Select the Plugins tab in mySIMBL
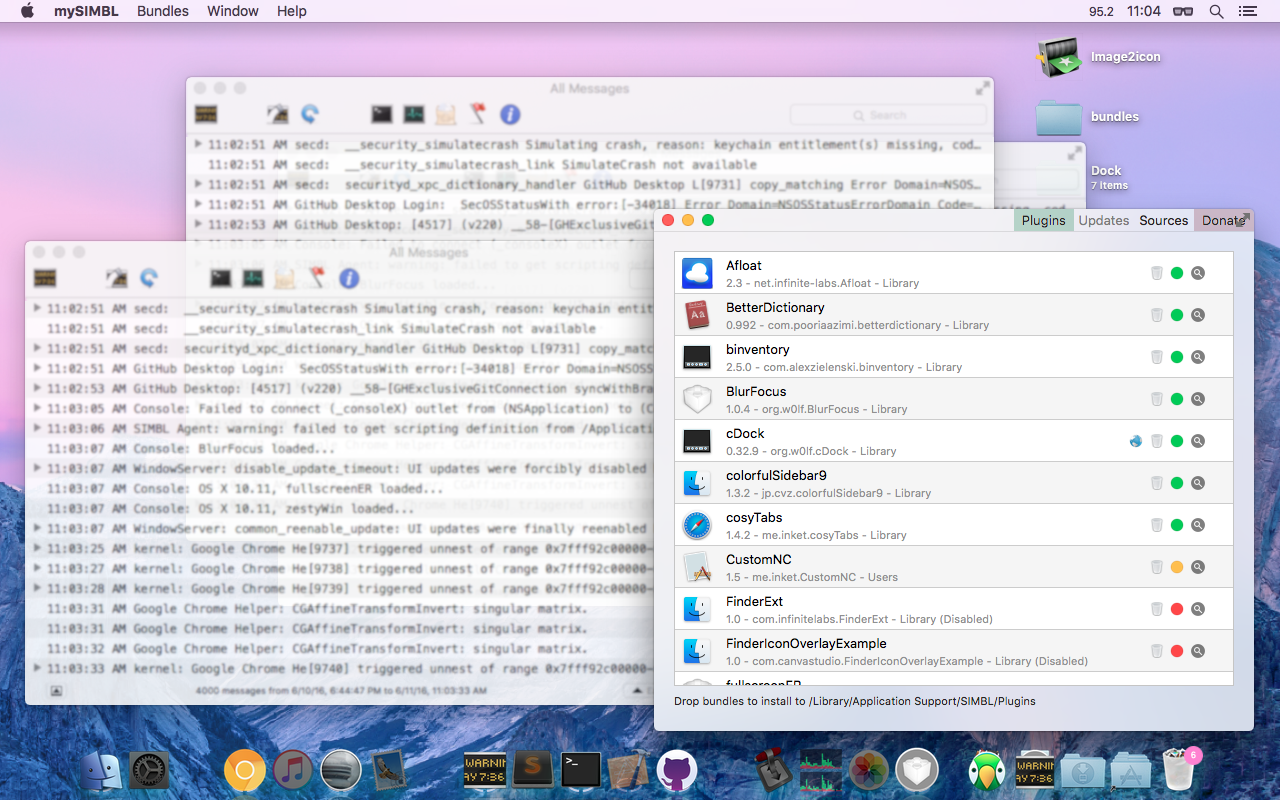 click(1044, 220)
